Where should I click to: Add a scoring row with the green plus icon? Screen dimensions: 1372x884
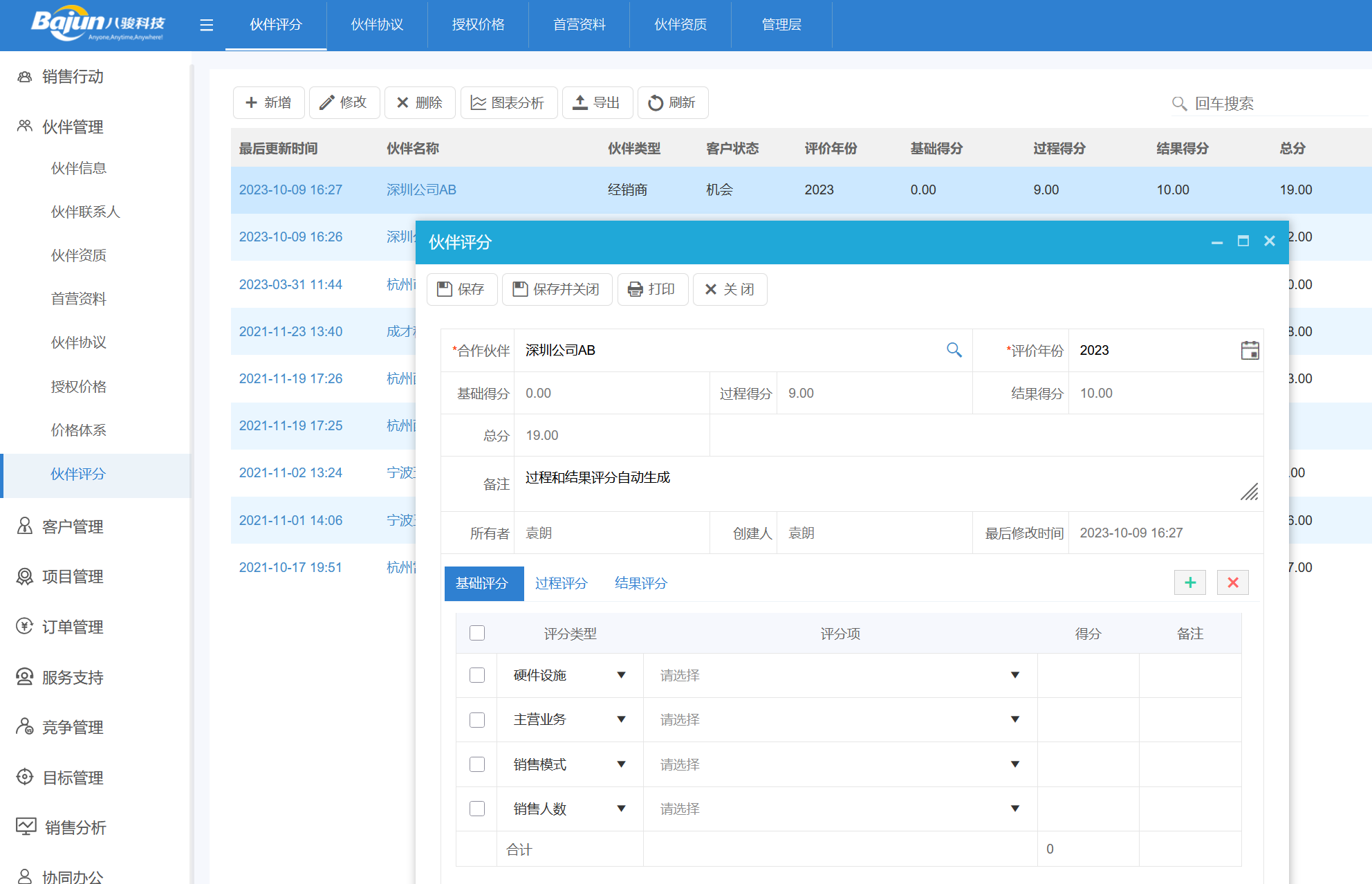(1190, 582)
